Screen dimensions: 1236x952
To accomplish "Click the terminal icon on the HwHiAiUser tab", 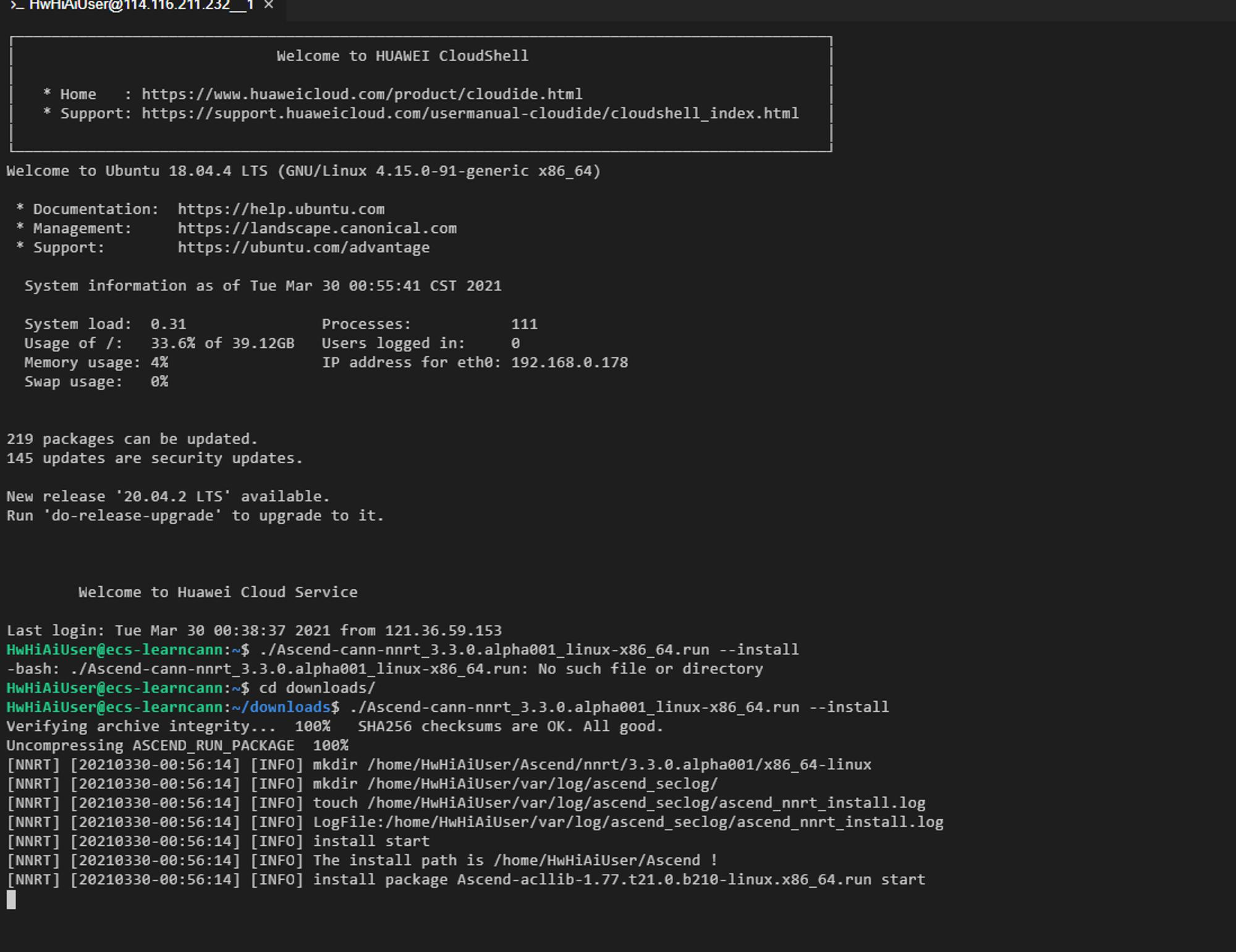I will pos(17,5).
